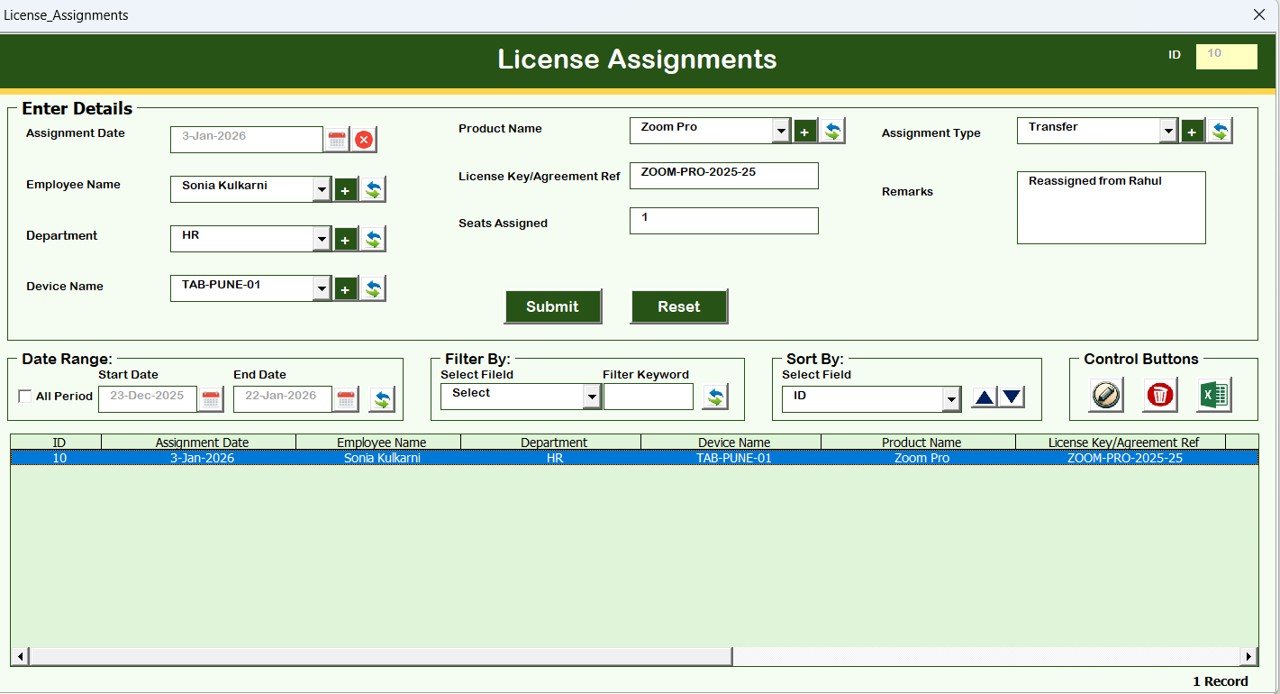This screenshot has height=694, width=1280.
Task: Add new employee with green plus button
Action: click(346, 190)
